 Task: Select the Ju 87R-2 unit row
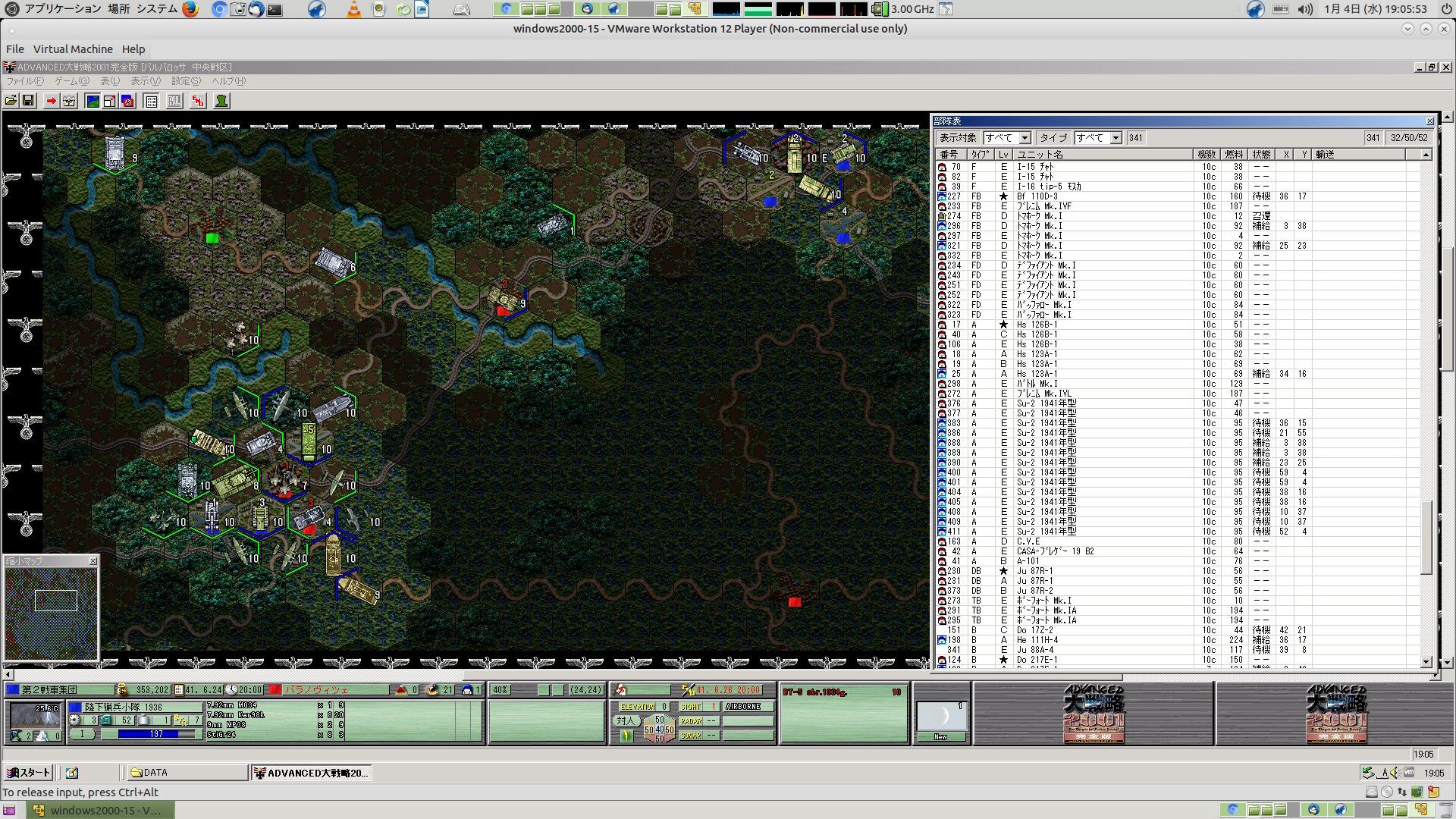click(x=1178, y=591)
